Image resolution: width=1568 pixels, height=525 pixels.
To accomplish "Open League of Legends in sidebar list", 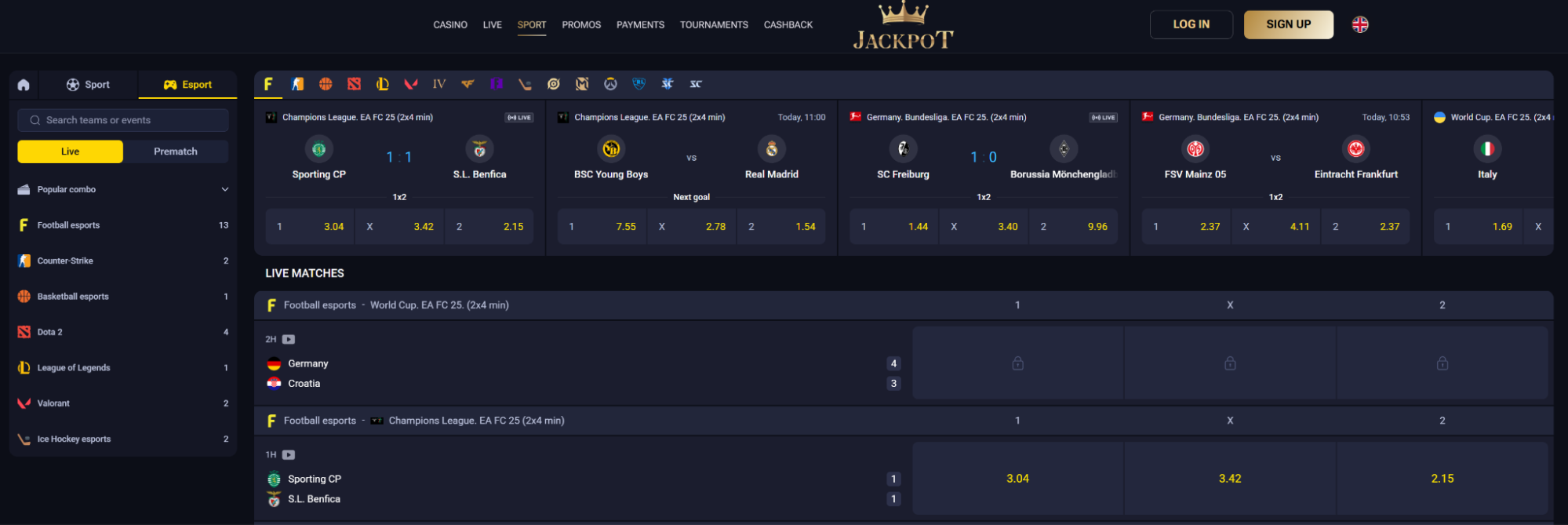I will coord(123,368).
